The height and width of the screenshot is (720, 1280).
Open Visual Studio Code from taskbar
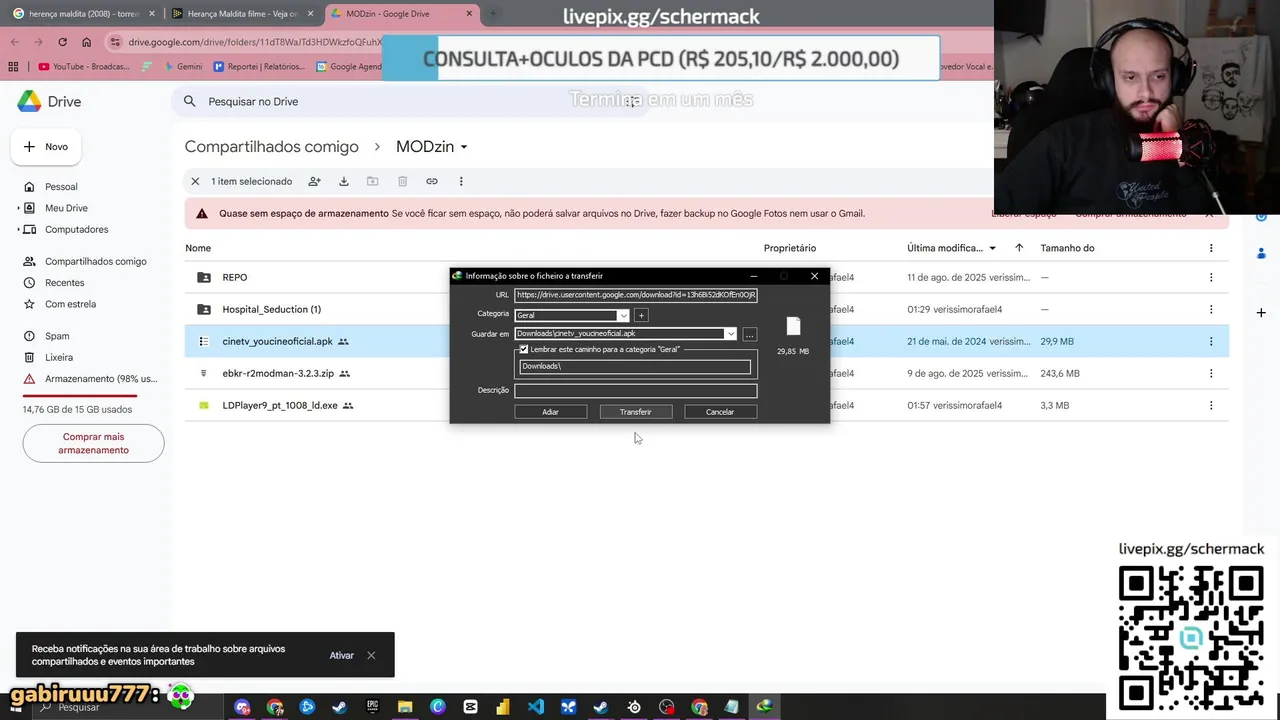pyautogui.click(x=536, y=707)
